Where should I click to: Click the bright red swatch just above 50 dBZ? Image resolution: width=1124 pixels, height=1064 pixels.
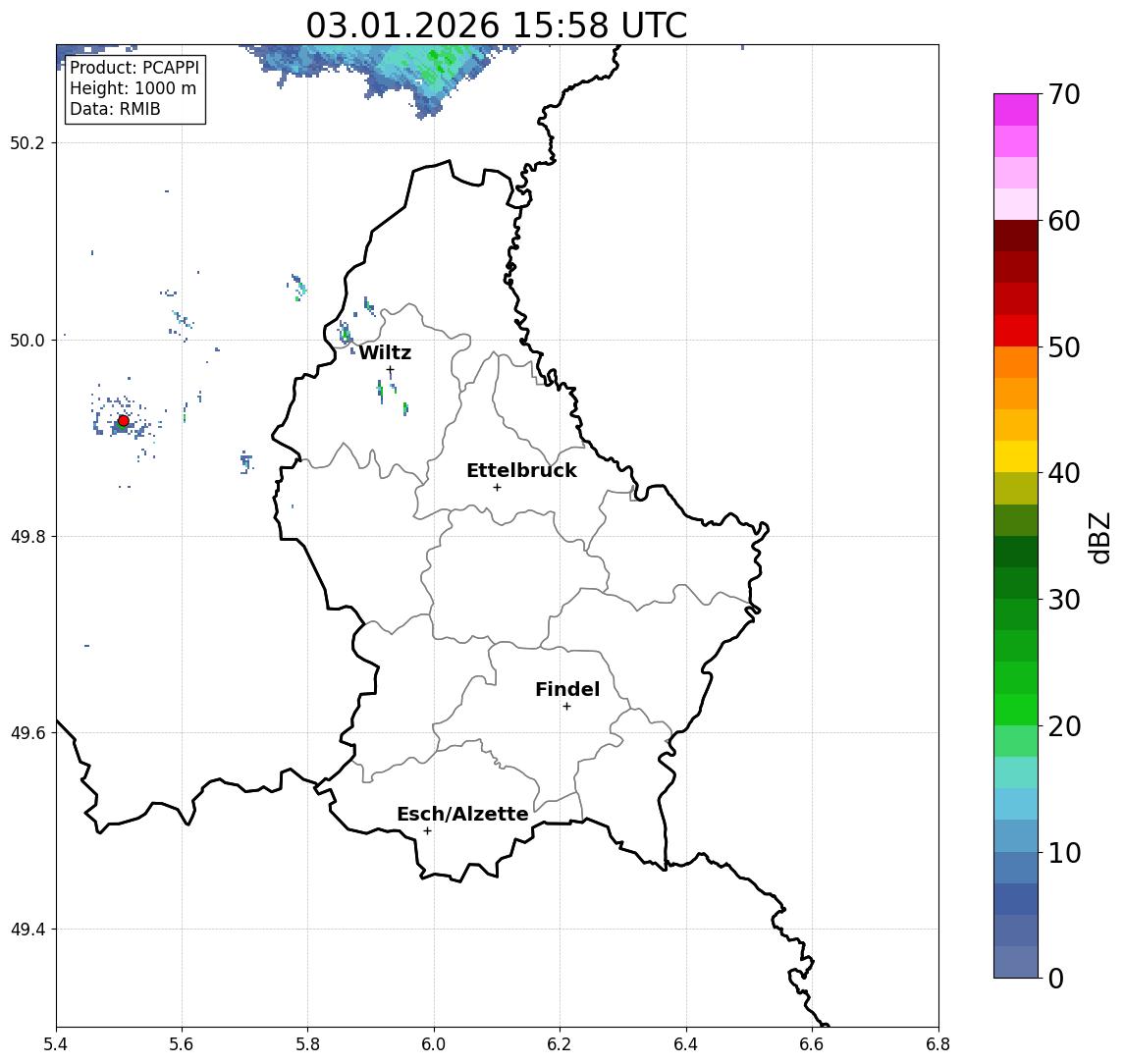coord(1016,331)
